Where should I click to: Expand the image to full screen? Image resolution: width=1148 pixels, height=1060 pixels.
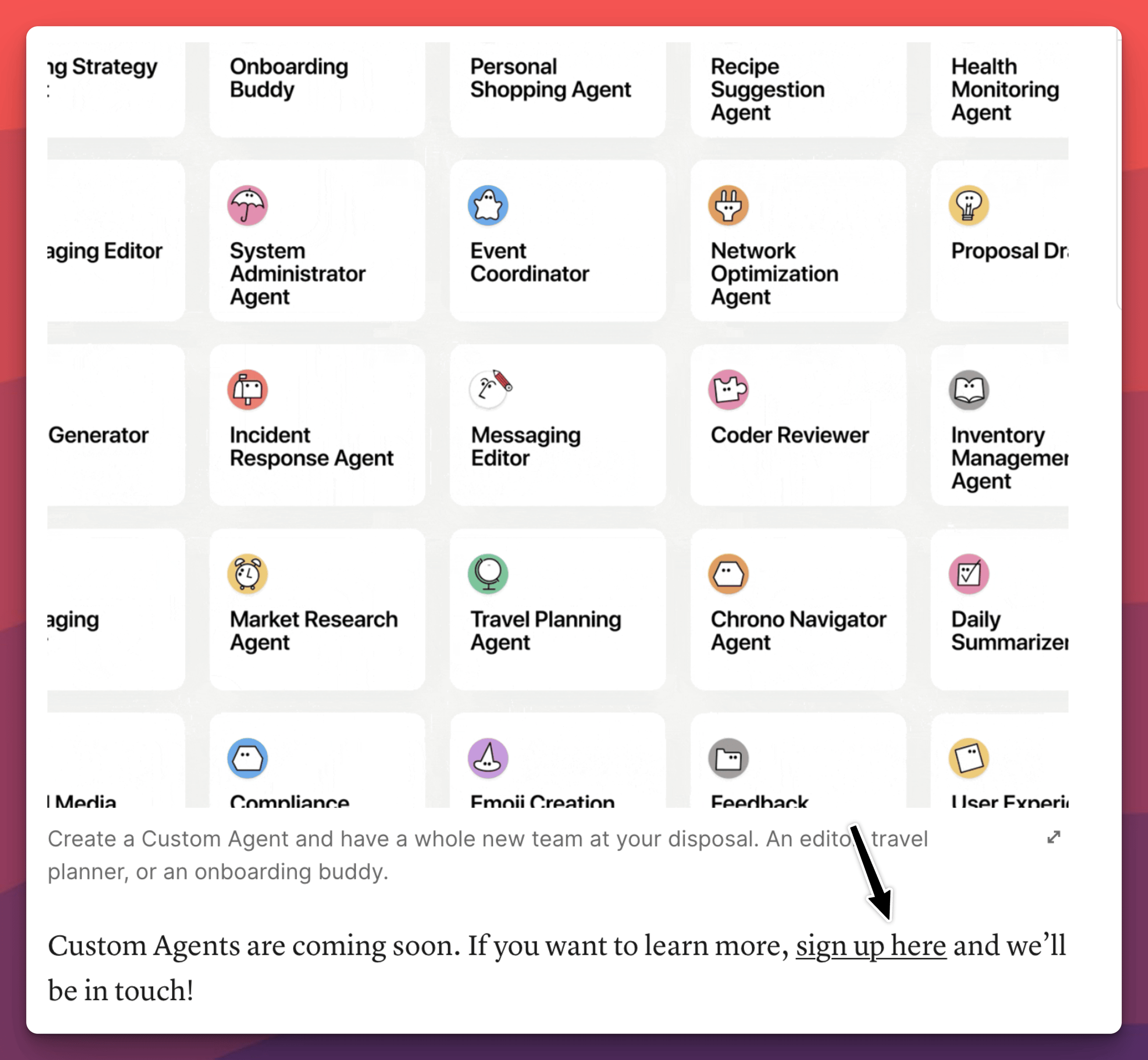tap(1053, 838)
